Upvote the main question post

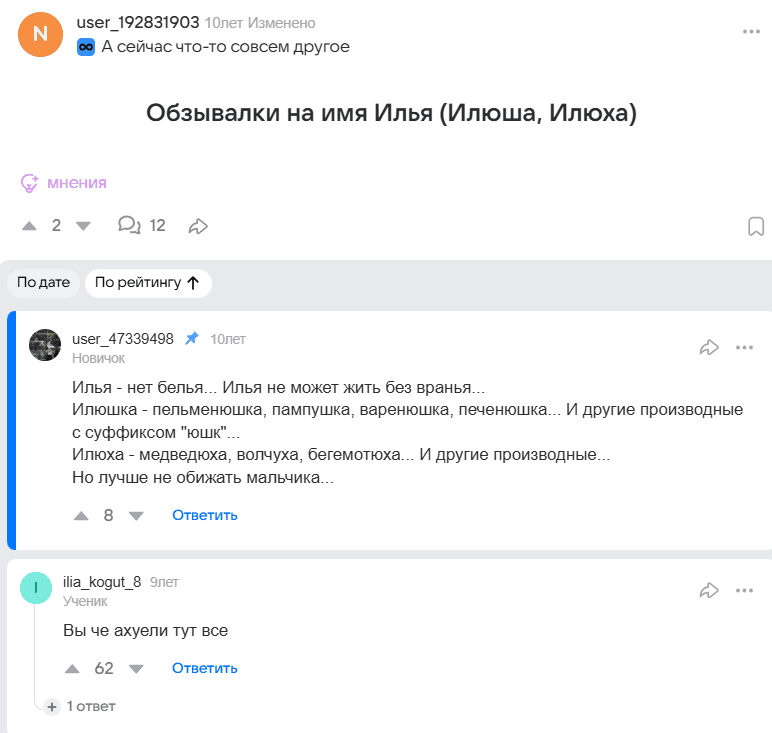point(30,226)
